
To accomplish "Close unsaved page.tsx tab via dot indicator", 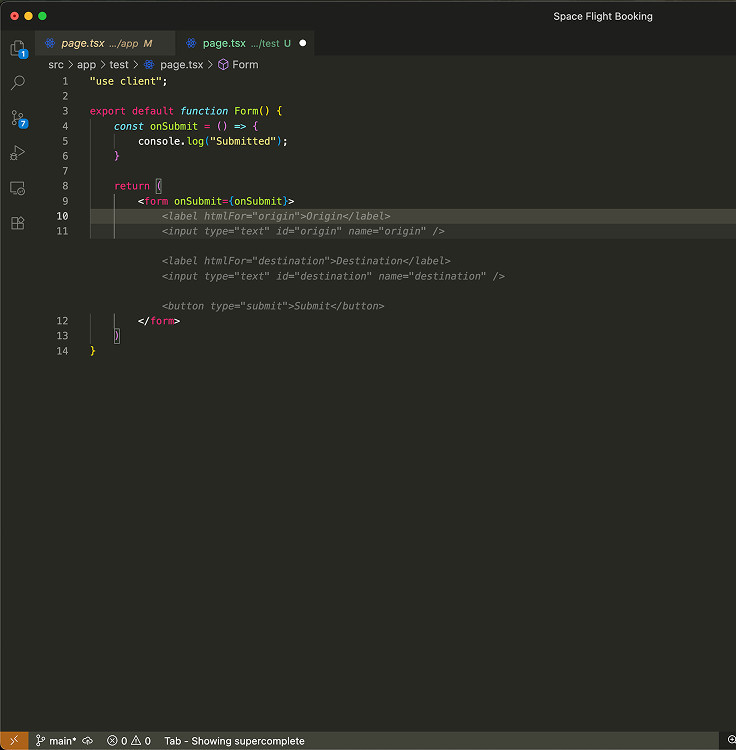I will (303, 43).
